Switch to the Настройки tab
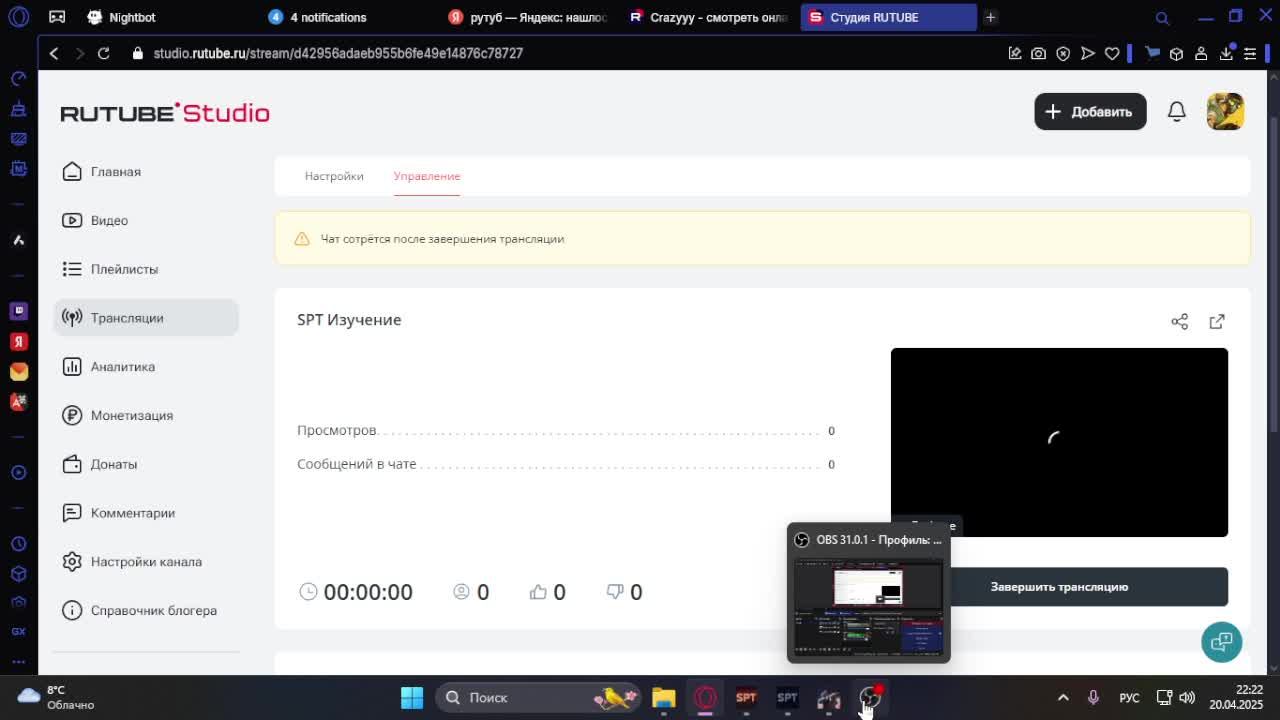This screenshot has height=720, width=1280. click(x=334, y=176)
